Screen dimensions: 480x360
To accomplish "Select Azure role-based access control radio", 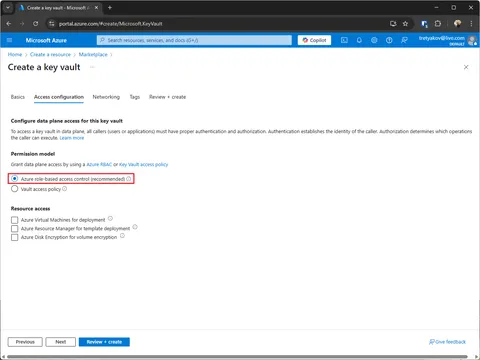I will pos(14,179).
